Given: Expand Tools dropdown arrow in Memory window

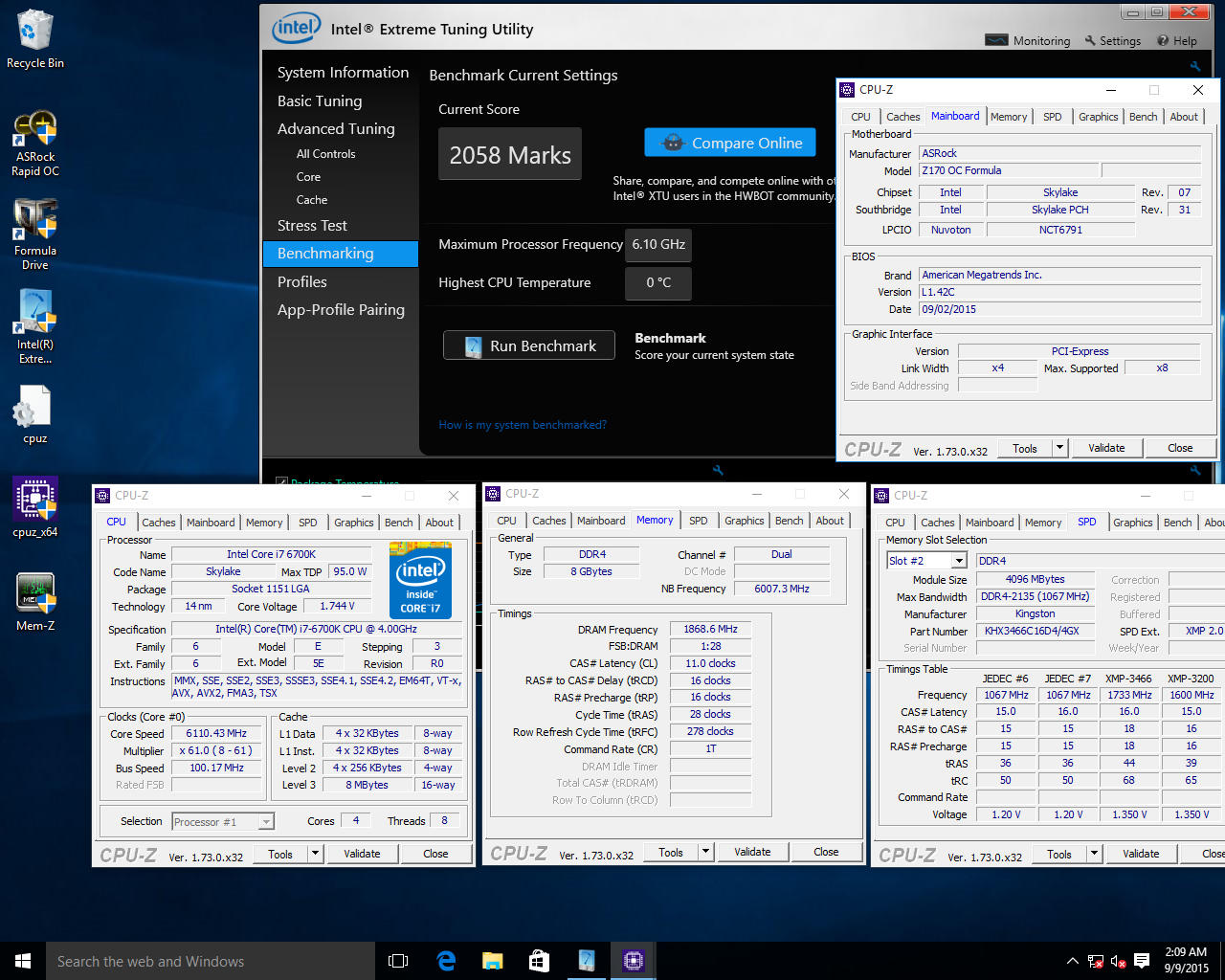Looking at the screenshot, I should (x=705, y=852).
